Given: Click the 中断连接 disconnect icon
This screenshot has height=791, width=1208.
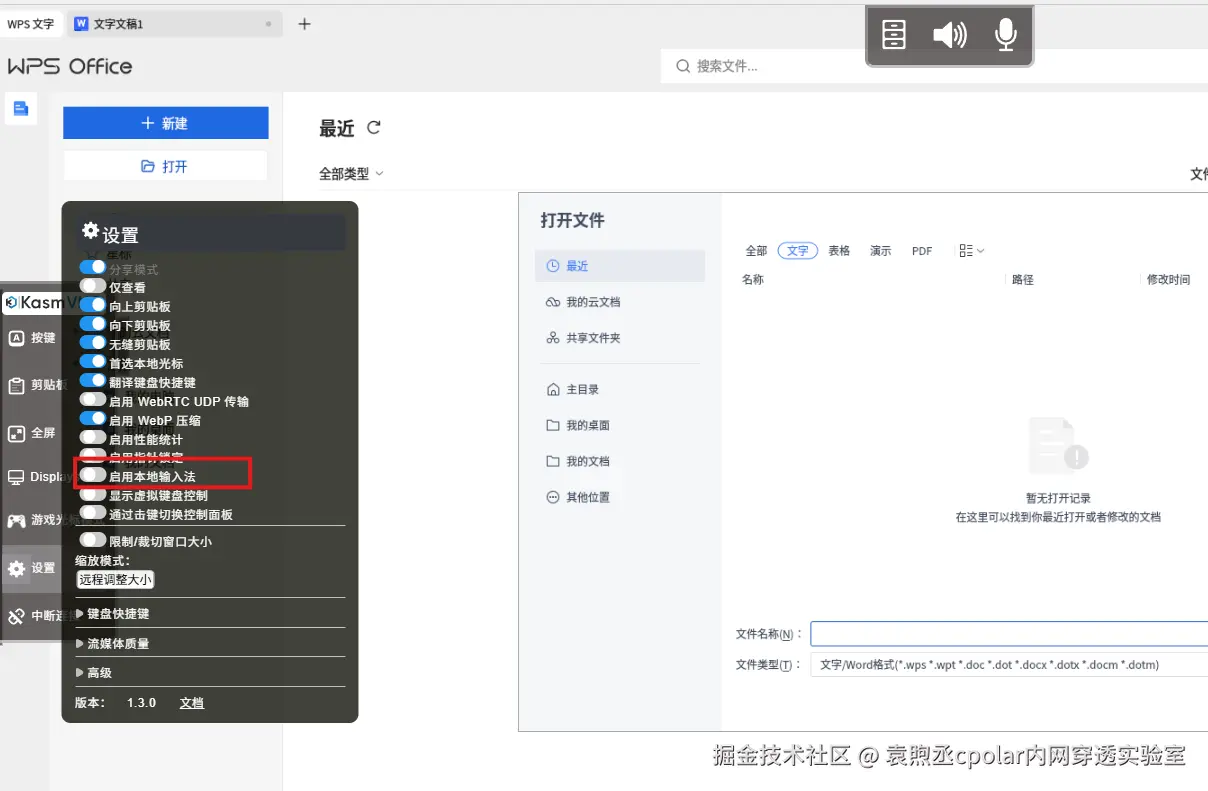Looking at the screenshot, I should (16, 616).
